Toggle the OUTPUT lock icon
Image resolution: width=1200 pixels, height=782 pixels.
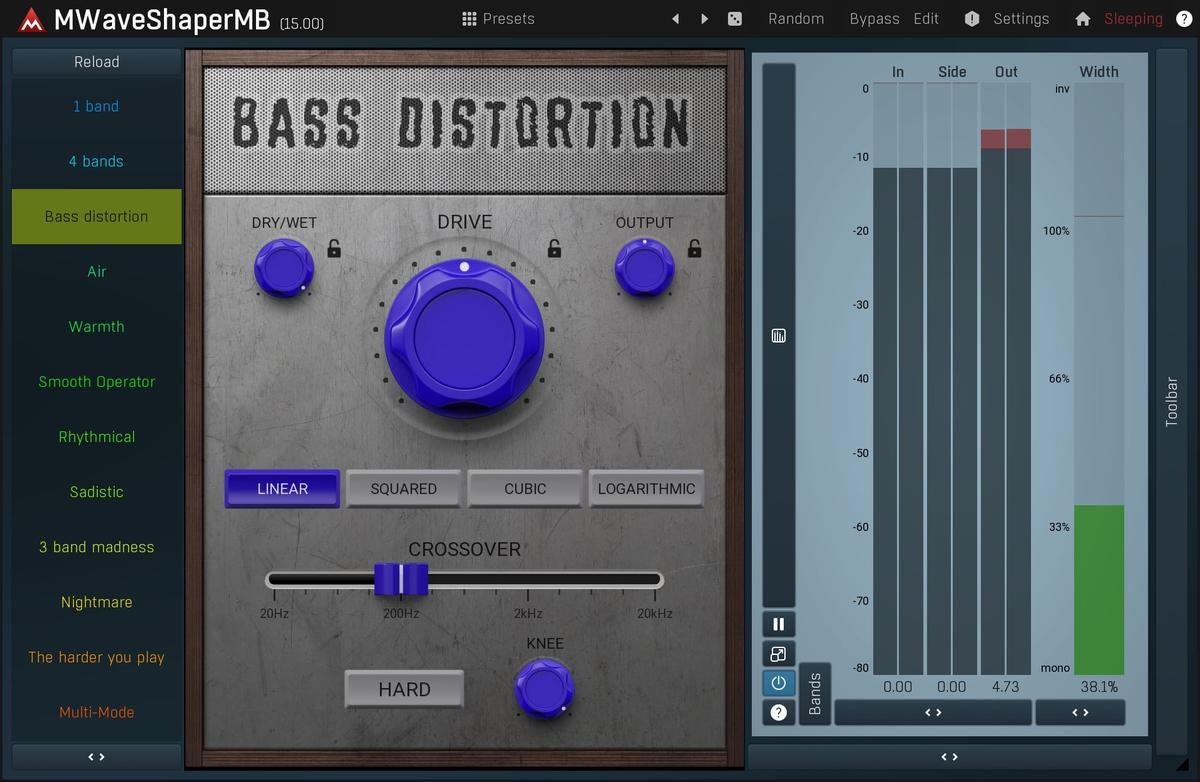[x=694, y=249]
